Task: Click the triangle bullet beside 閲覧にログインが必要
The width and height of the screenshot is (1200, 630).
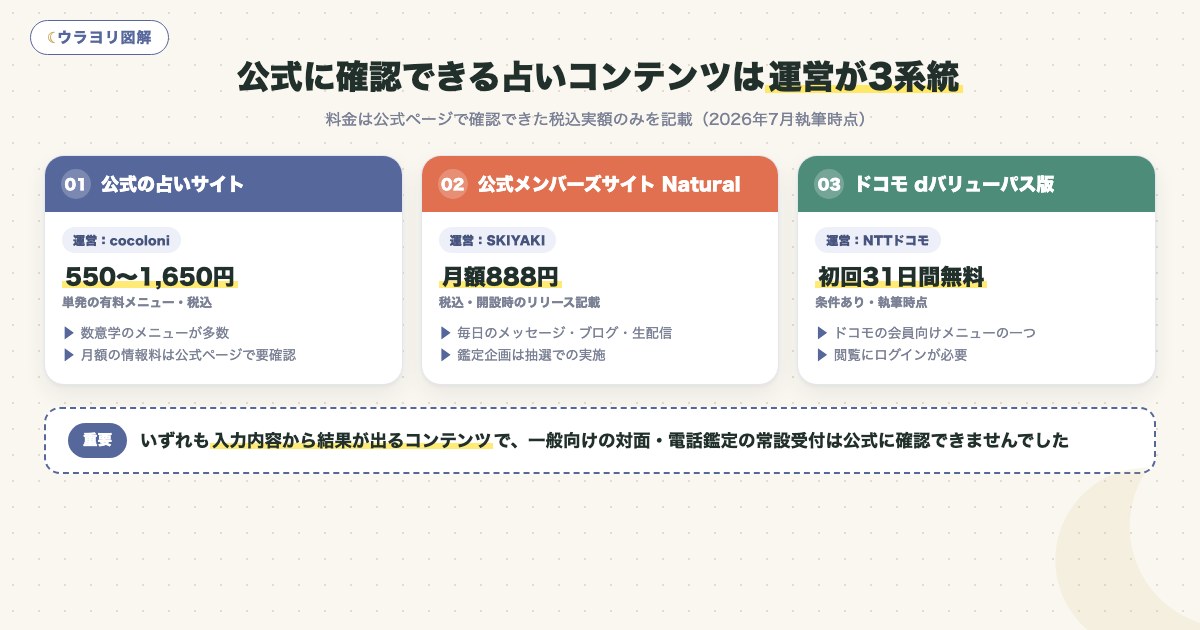Action: tap(822, 355)
